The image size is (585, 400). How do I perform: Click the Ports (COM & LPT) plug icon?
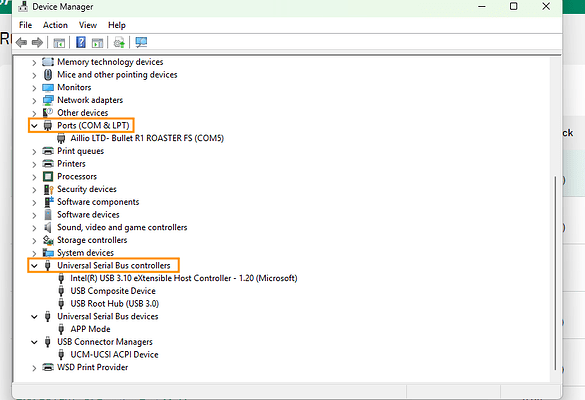[x=48, y=125]
